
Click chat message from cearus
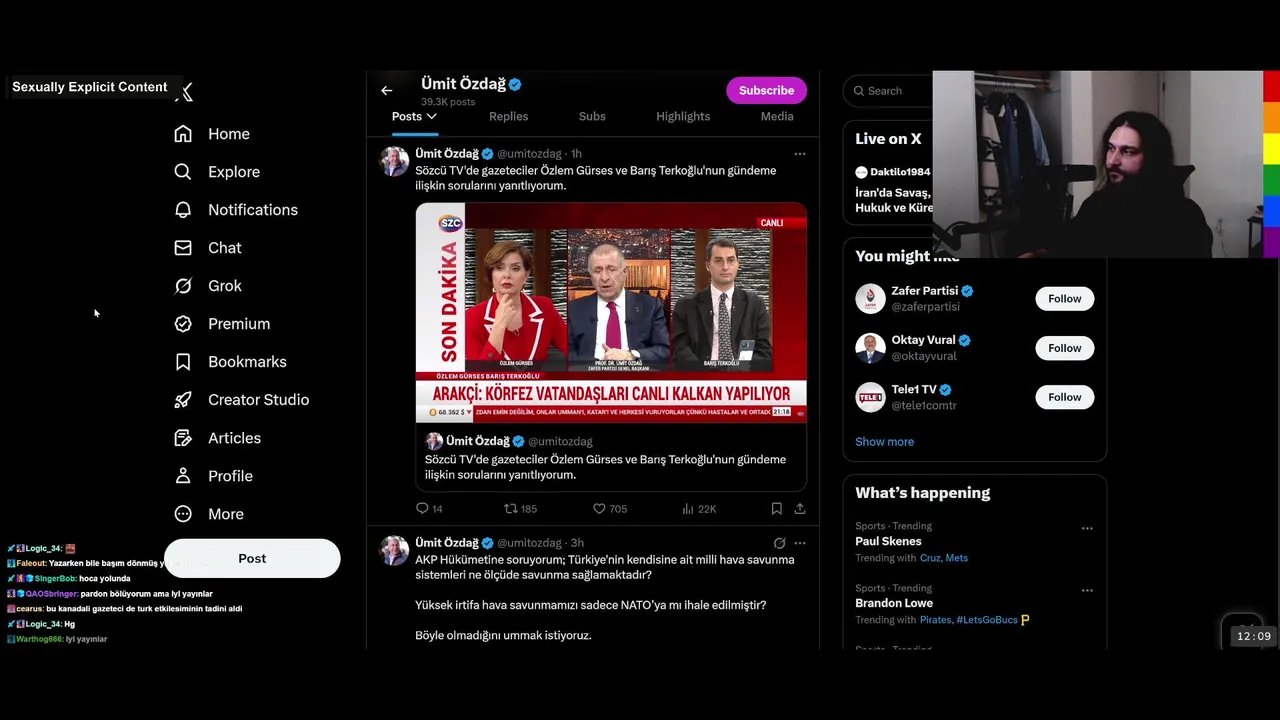[x=125, y=609]
